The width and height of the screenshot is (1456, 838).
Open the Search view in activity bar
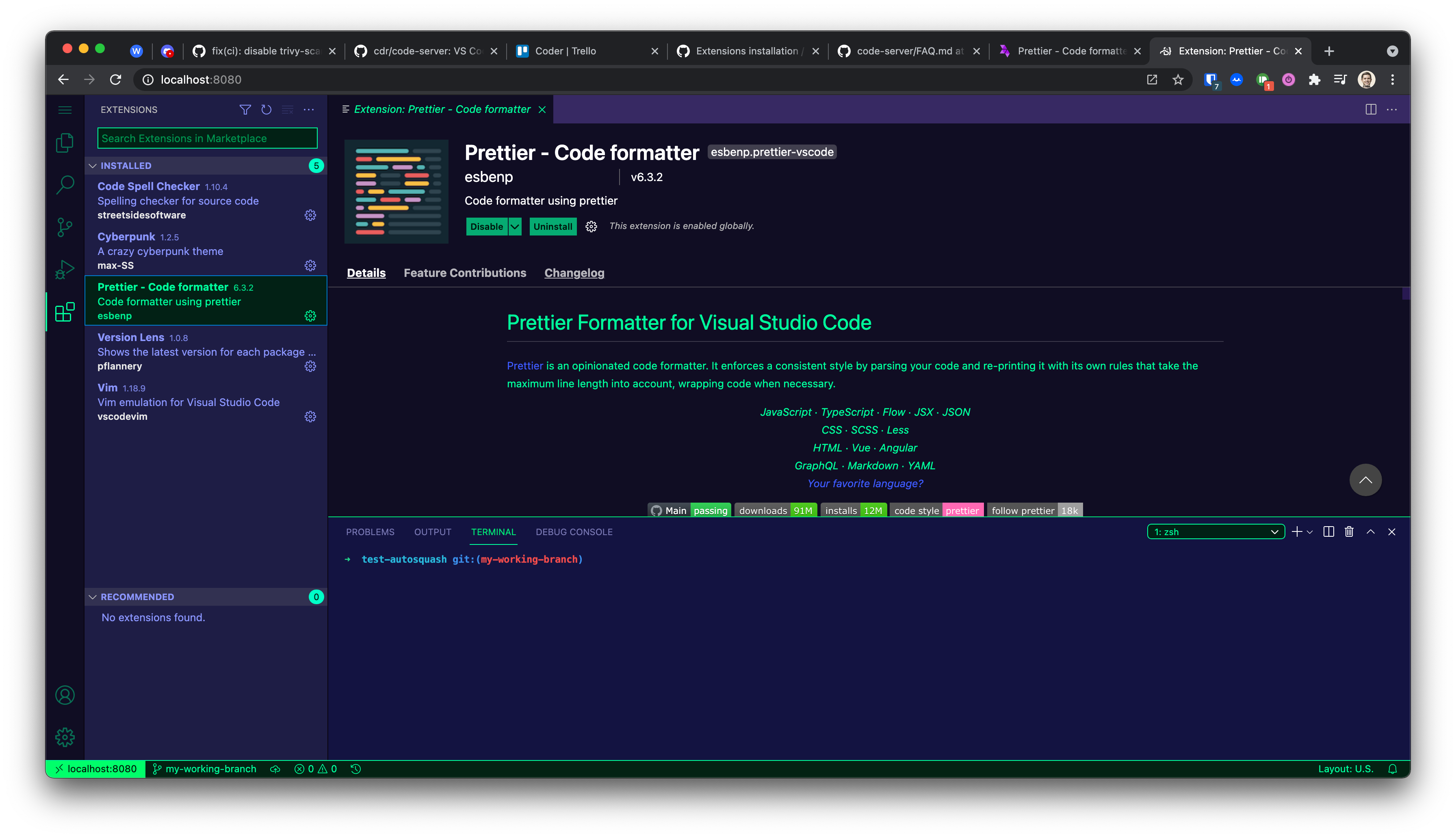coord(65,184)
